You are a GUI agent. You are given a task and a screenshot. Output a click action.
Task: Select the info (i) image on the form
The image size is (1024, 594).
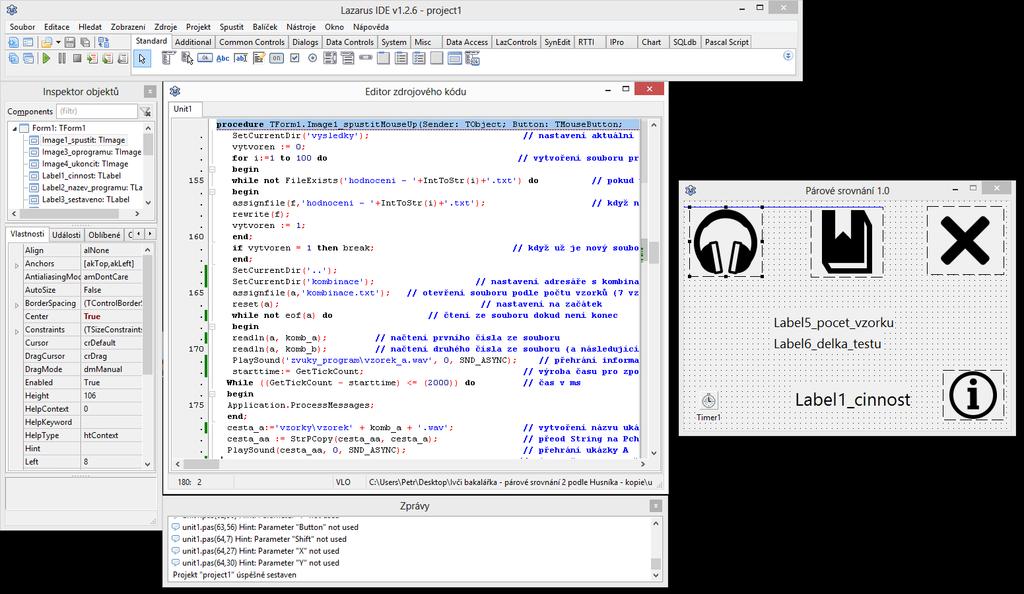tap(972, 395)
